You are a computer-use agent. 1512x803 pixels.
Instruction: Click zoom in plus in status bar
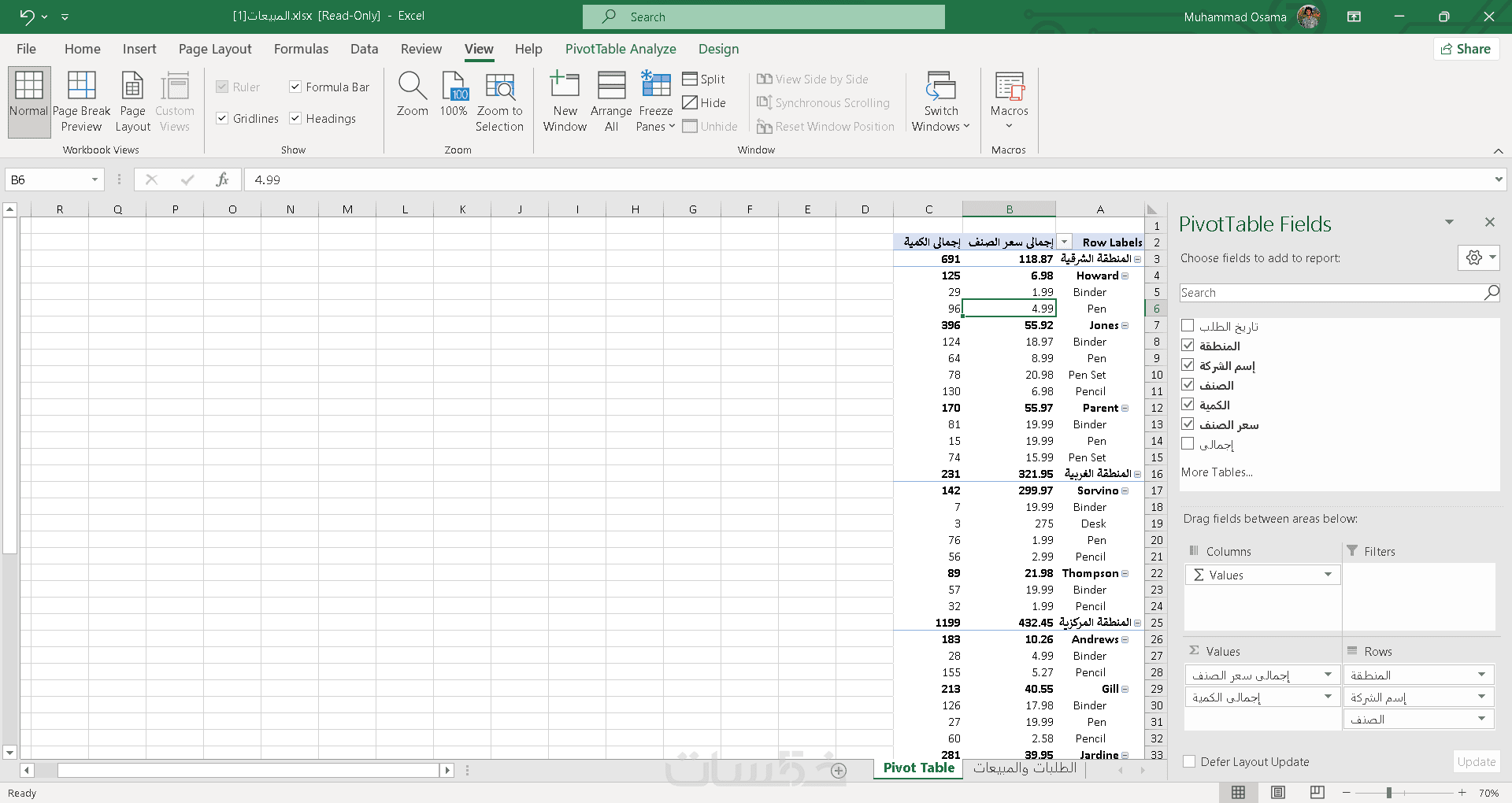[1462, 793]
